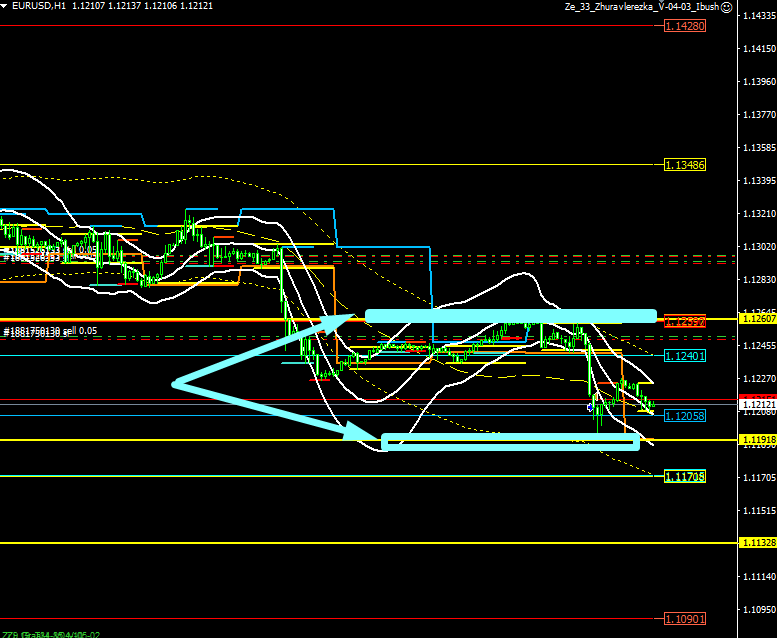Click the yellow 1.11918 price axis tag
Viewport: 777px width, 638px height.
click(x=758, y=440)
